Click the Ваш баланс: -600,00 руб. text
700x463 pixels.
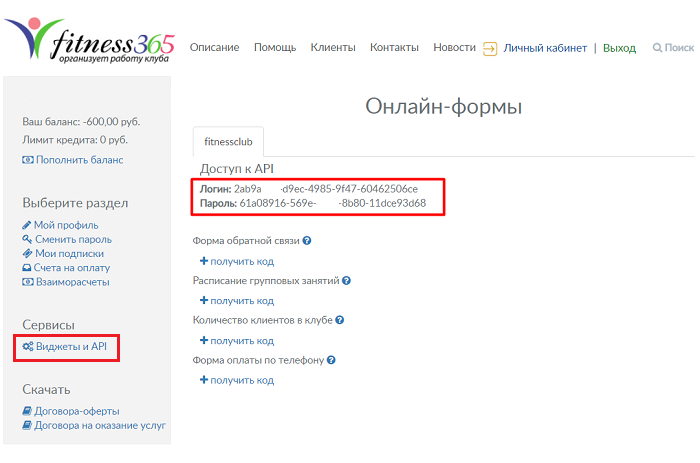pos(81,121)
